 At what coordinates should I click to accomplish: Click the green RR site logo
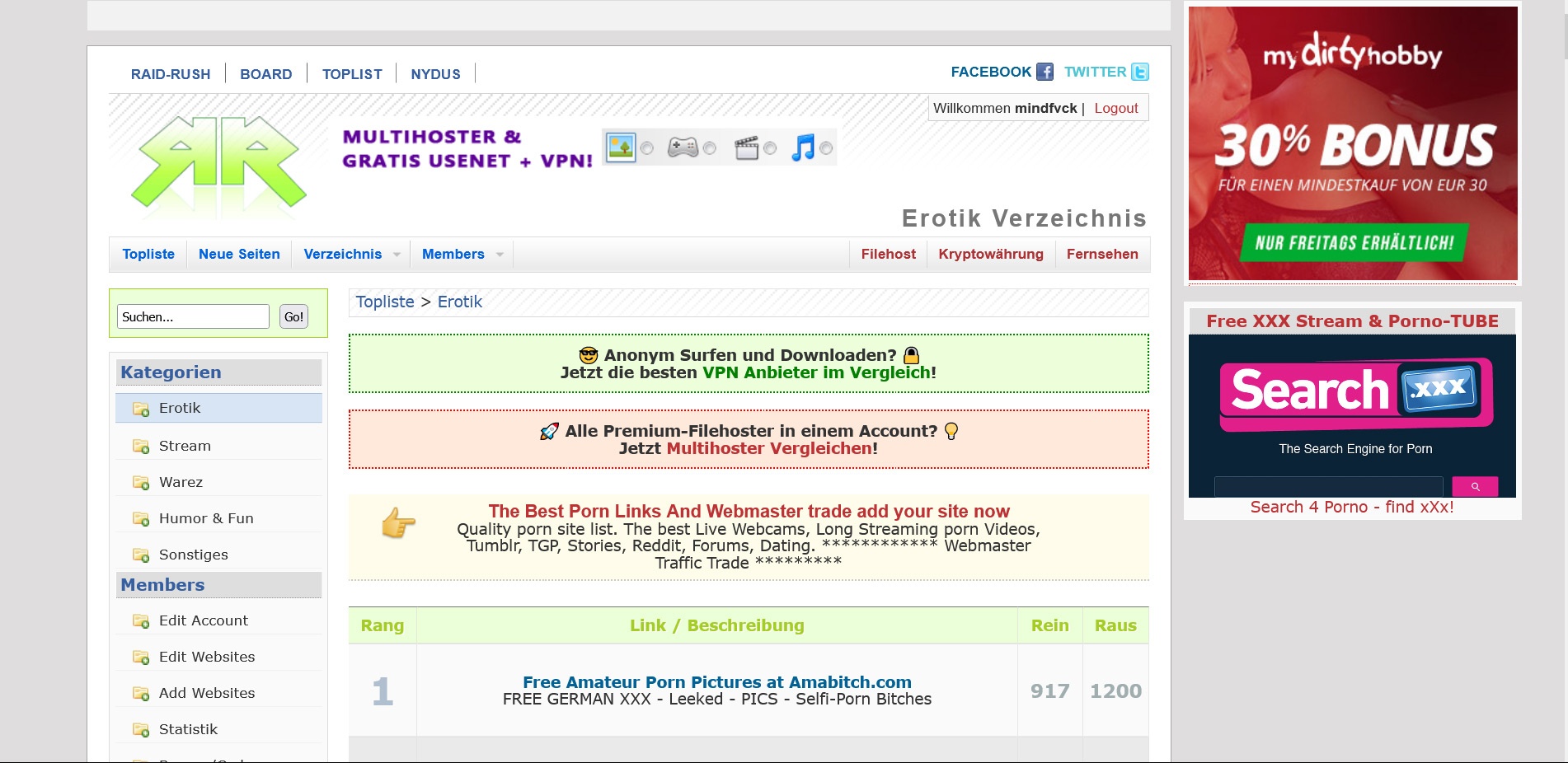pyautogui.click(x=219, y=163)
